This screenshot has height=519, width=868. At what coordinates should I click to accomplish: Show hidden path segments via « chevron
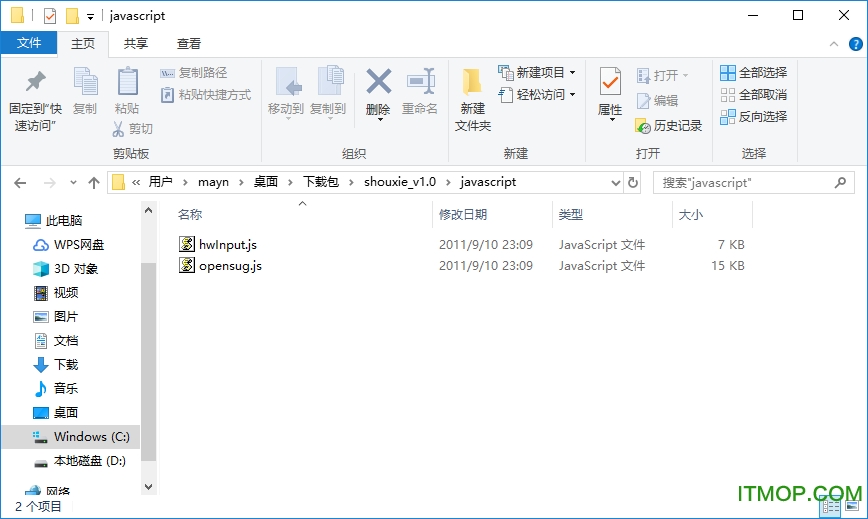click(x=136, y=182)
